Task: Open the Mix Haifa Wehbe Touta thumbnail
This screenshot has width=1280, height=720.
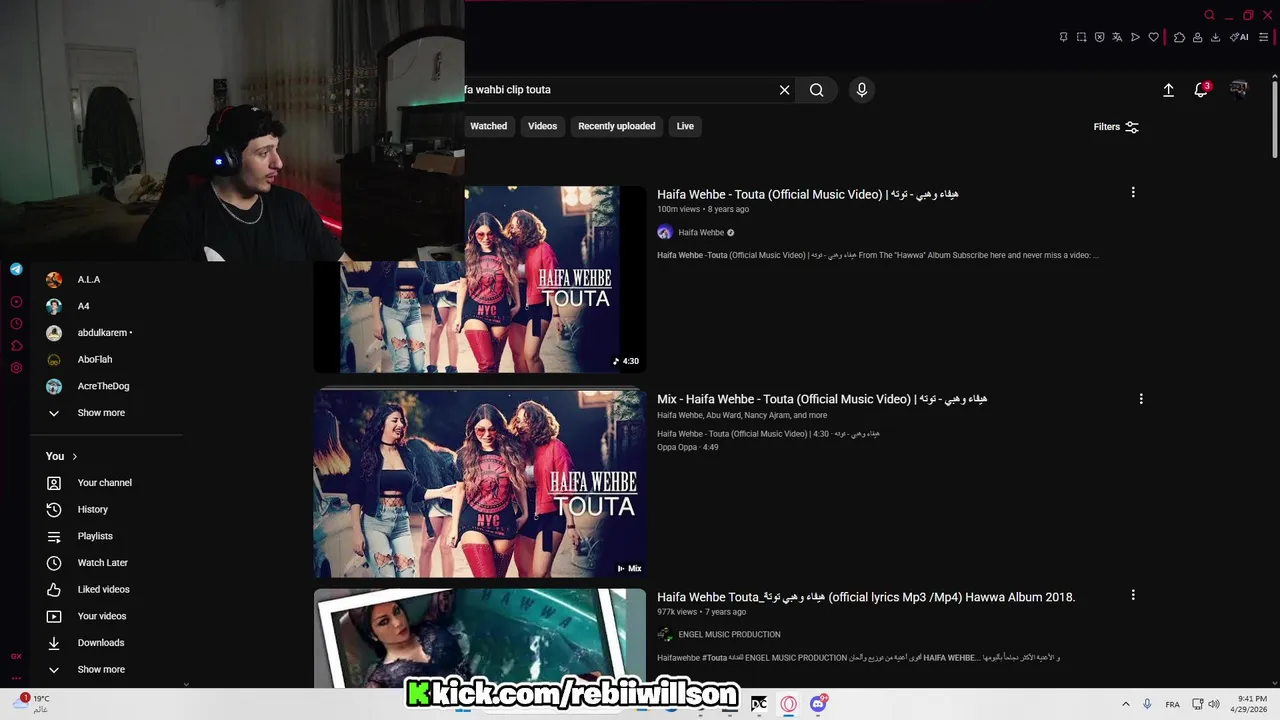Action: click(480, 484)
